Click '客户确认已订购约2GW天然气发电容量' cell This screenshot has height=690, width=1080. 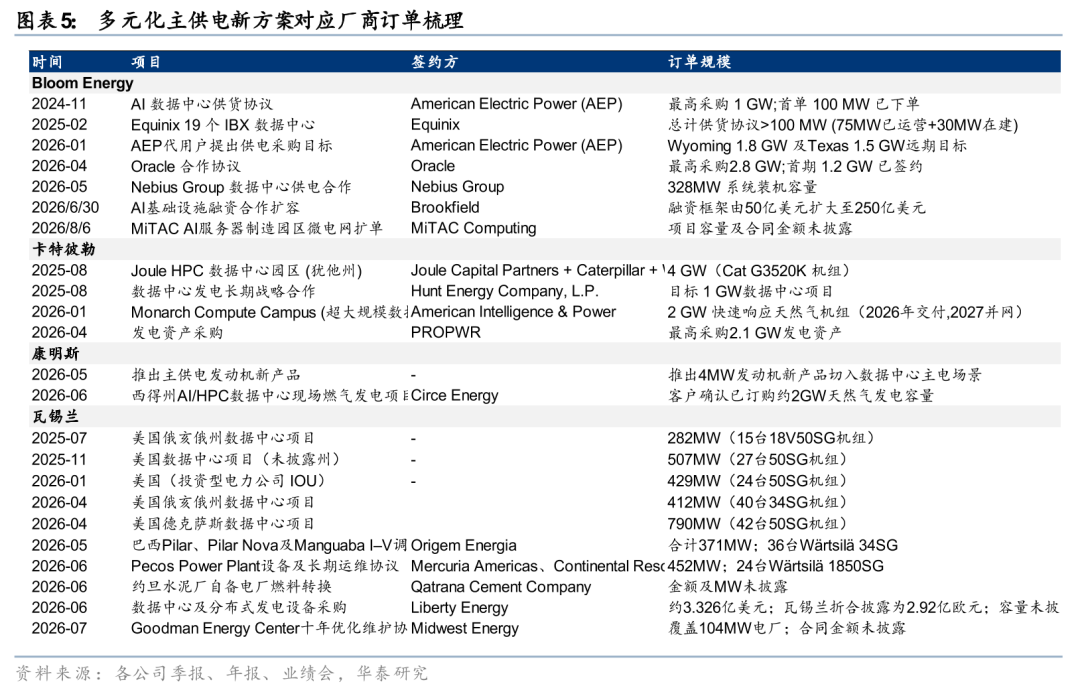pos(801,395)
